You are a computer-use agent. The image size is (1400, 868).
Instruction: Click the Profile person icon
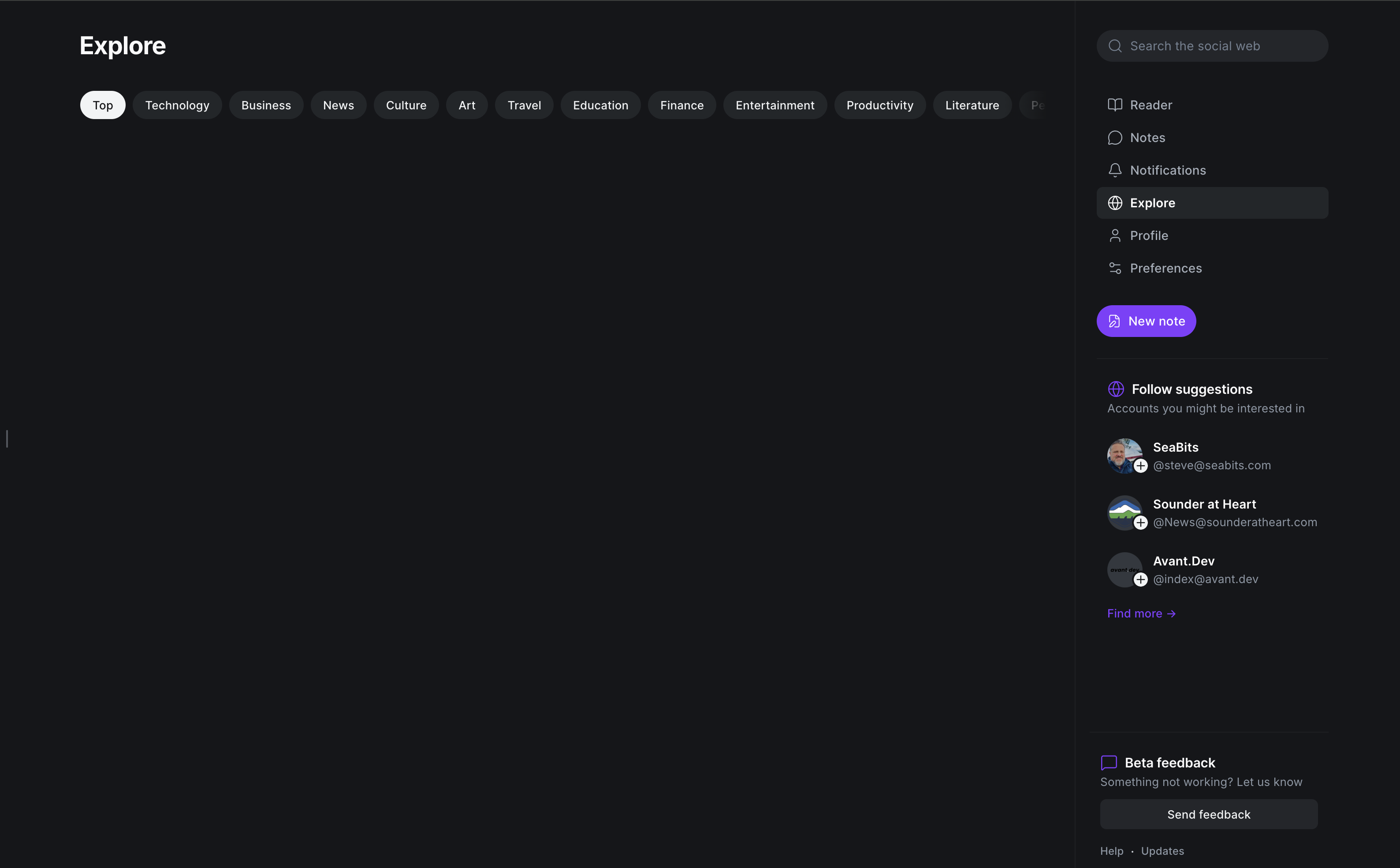pyautogui.click(x=1115, y=236)
